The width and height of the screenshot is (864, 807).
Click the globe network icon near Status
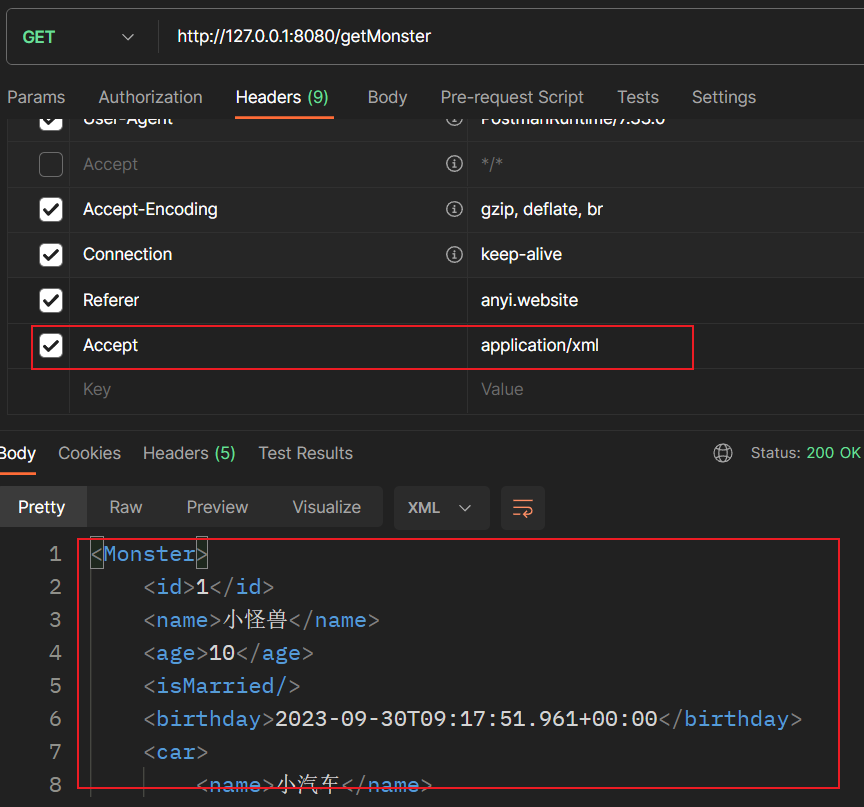point(723,453)
